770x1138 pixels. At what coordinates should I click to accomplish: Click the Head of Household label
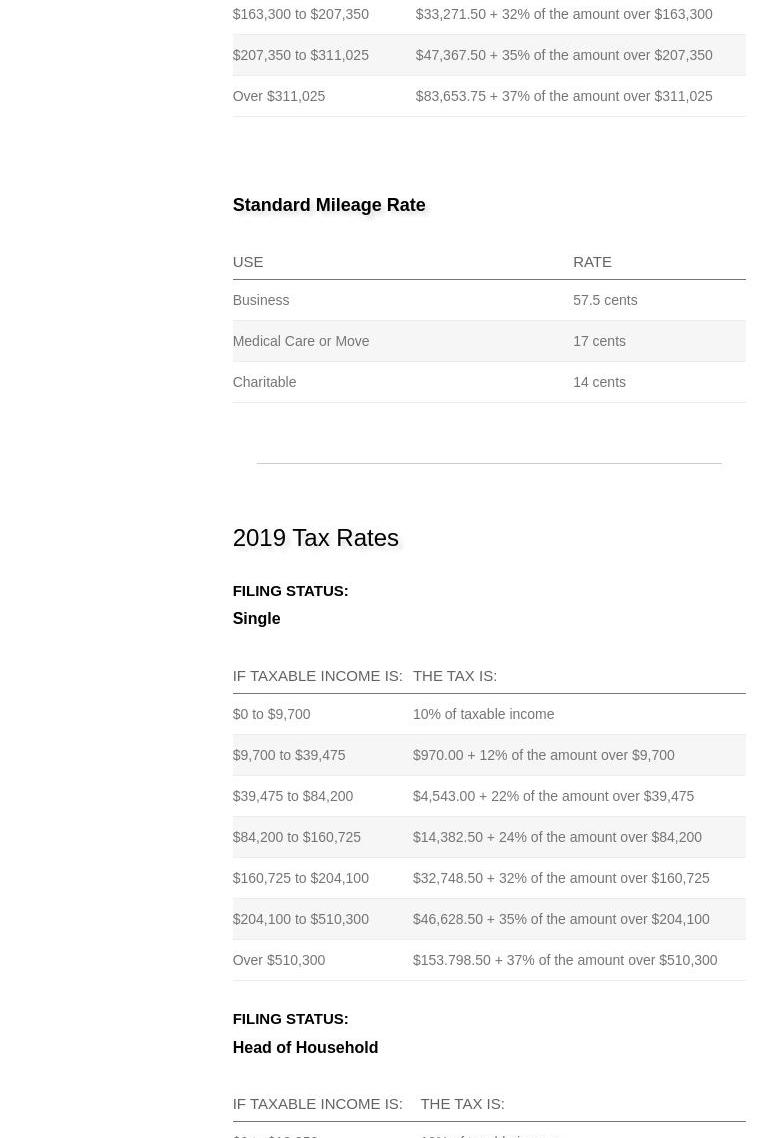point(305,1047)
